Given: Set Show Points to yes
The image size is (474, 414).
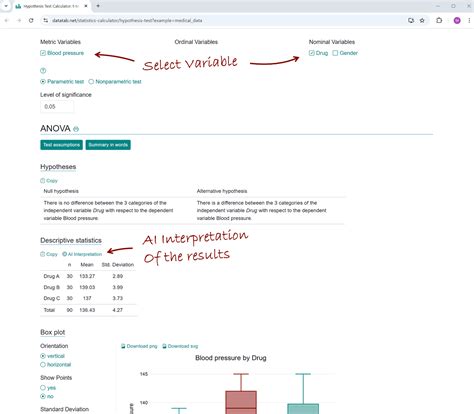Looking at the screenshot, I should pyautogui.click(x=43, y=388).
